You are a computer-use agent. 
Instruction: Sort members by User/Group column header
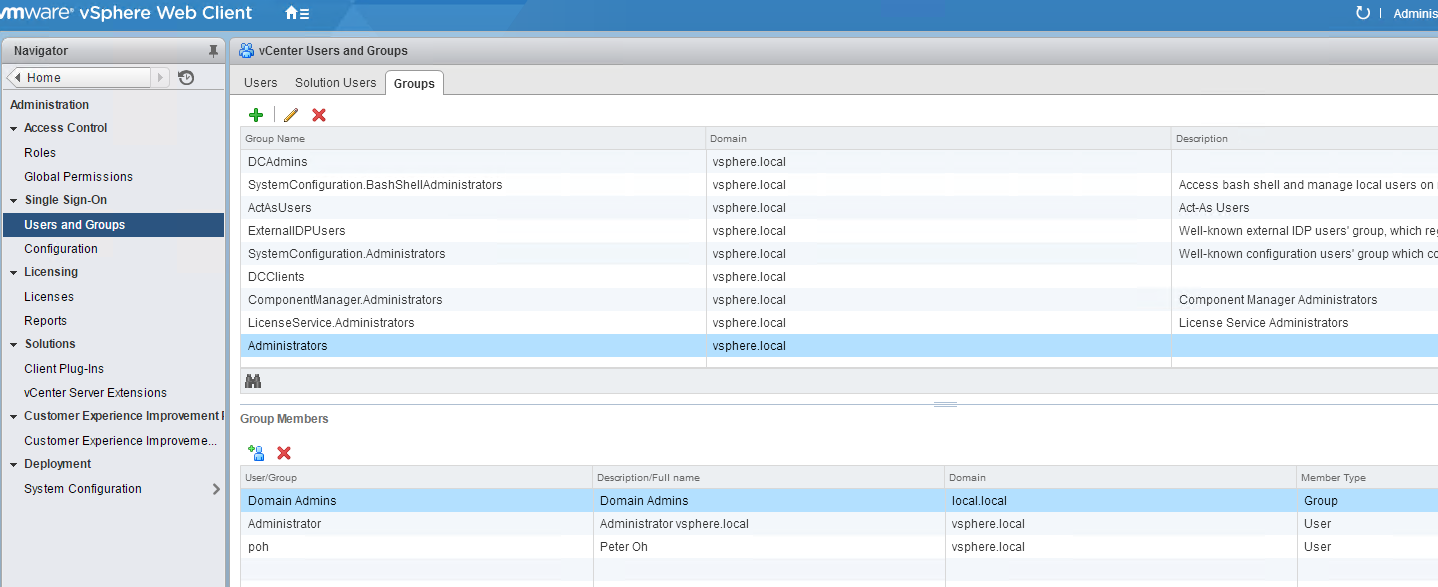417,477
